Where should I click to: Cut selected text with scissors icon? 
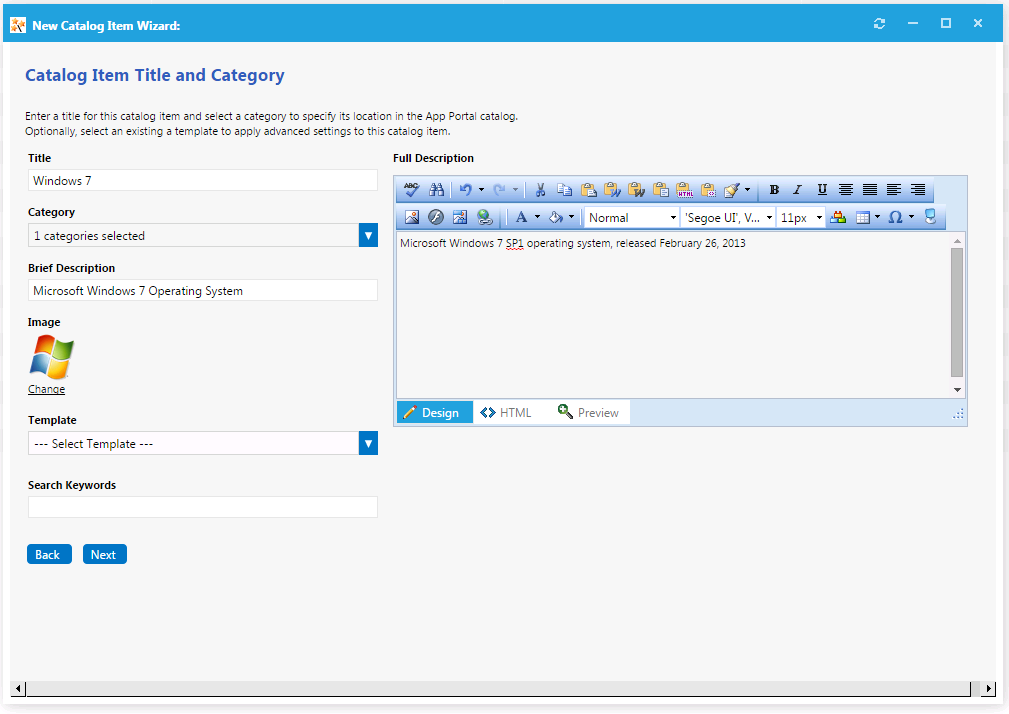[540, 190]
